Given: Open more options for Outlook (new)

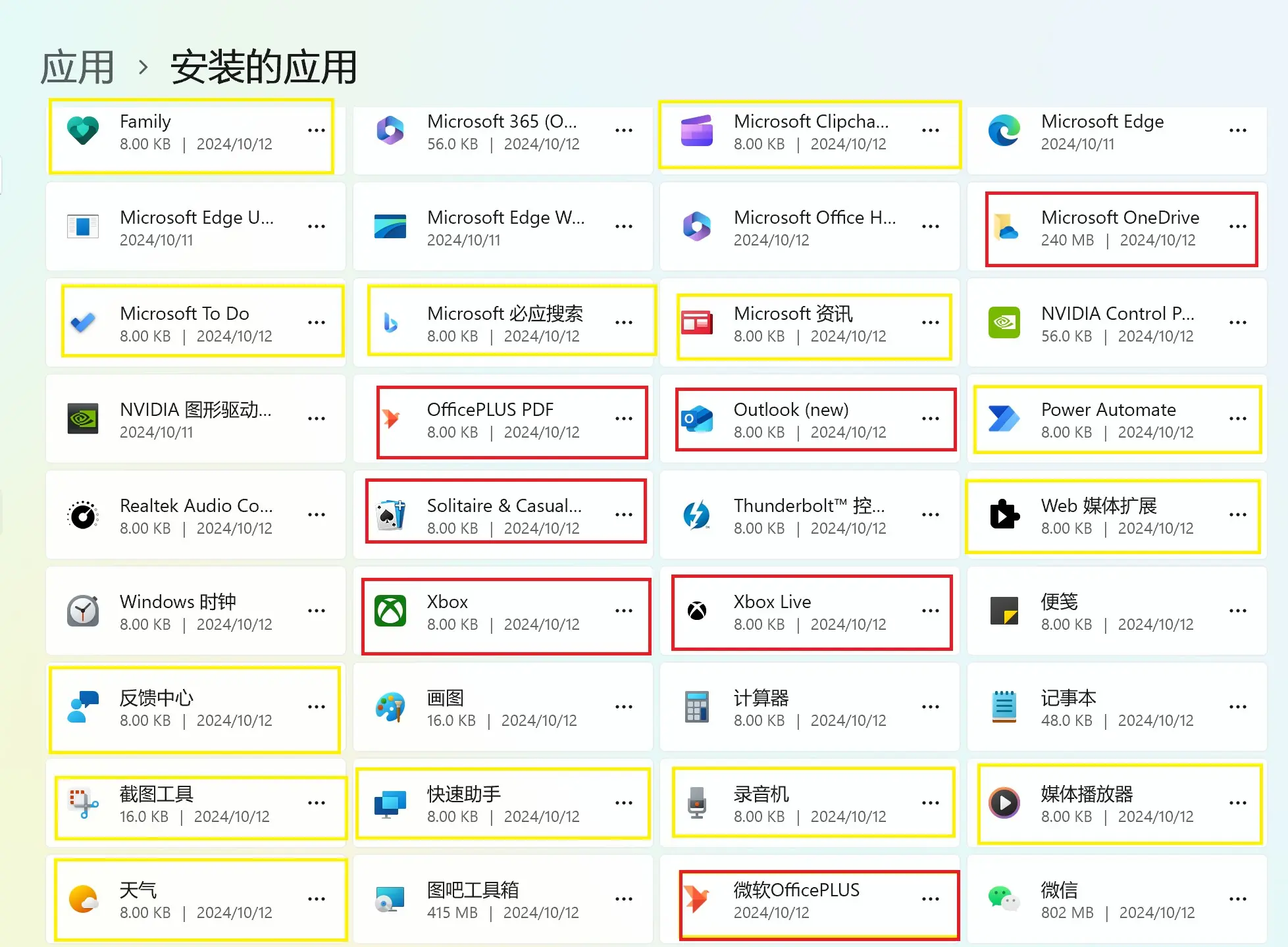Looking at the screenshot, I should [931, 419].
